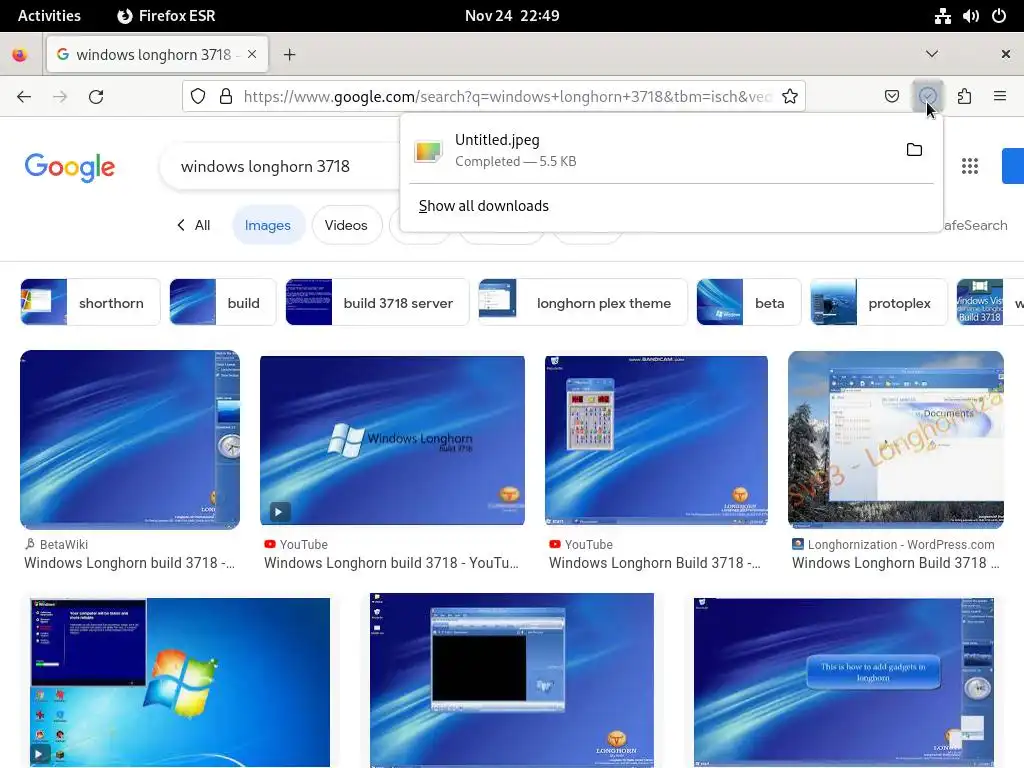
Task: Reload the current page
Action: (x=96, y=97)
